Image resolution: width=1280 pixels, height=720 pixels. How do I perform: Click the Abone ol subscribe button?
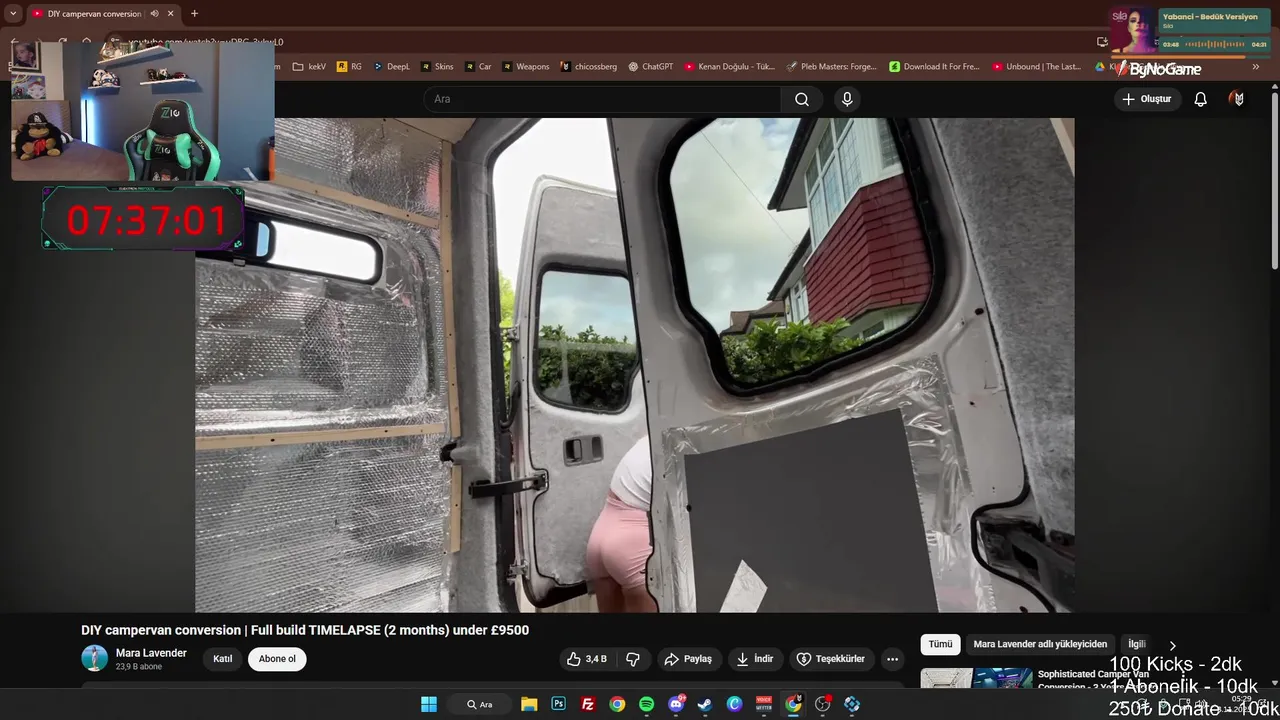(x=277, y=659)
